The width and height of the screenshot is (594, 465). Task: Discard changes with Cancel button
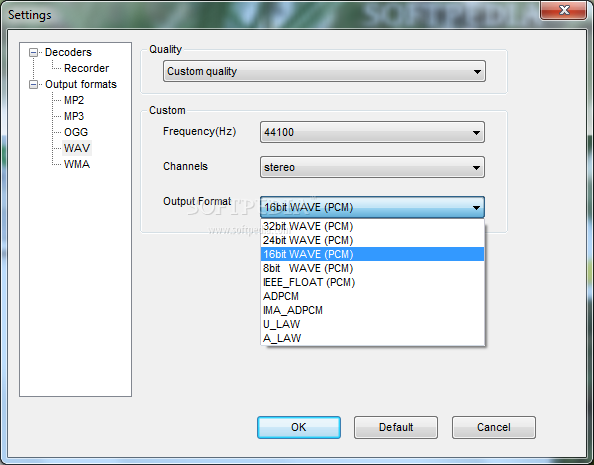(494, 427)
